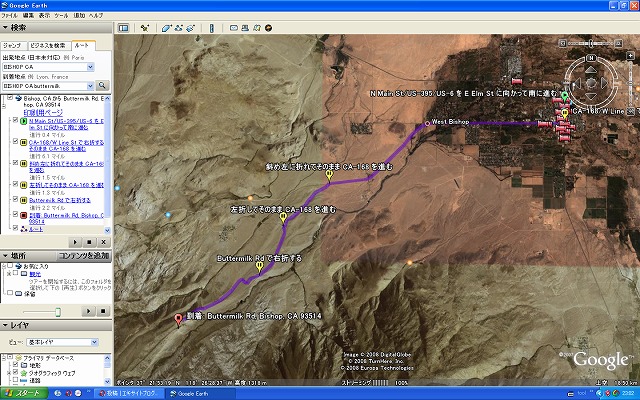
Task: Uncheck the 地形 terrain layer checkbox
Action: tap(16, 365)
